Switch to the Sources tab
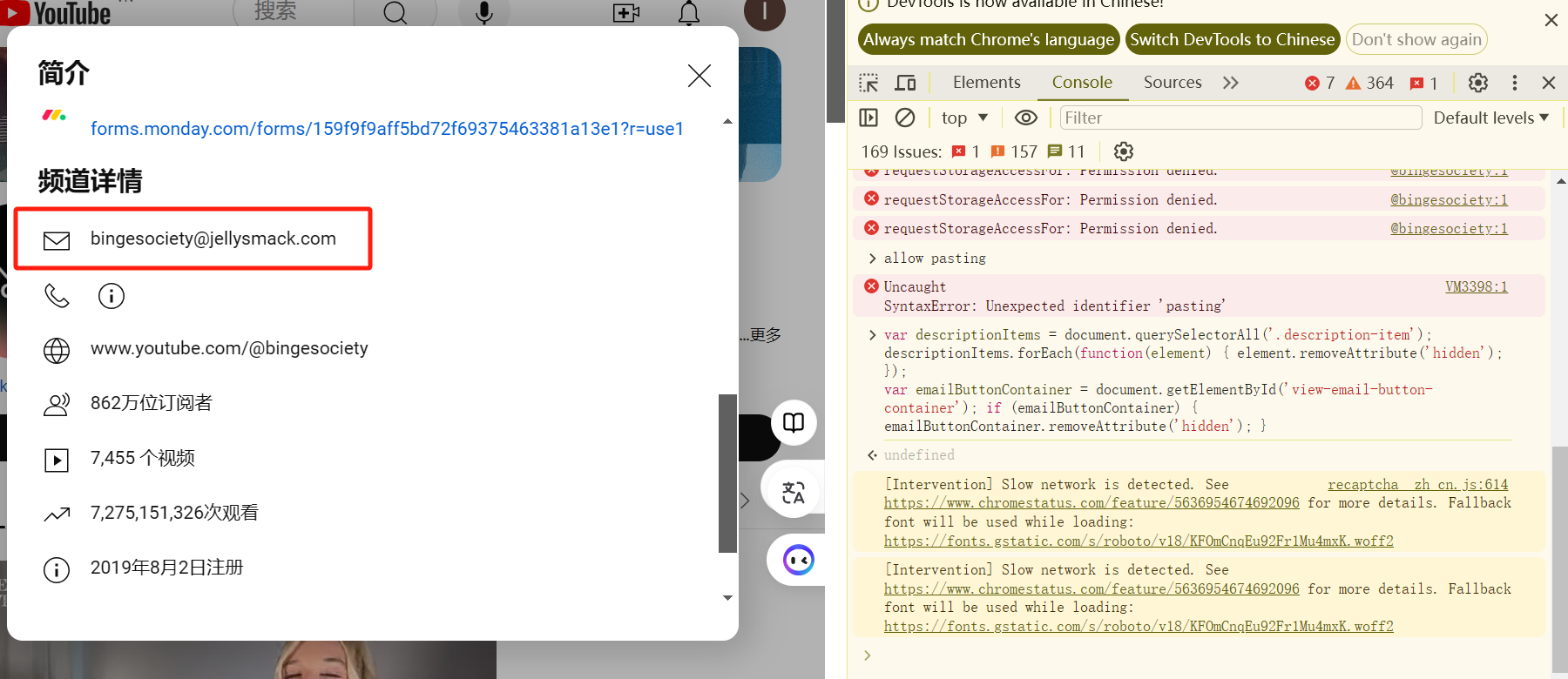Viewport: 1568px width, 679px height. [x=1173, y=82]
